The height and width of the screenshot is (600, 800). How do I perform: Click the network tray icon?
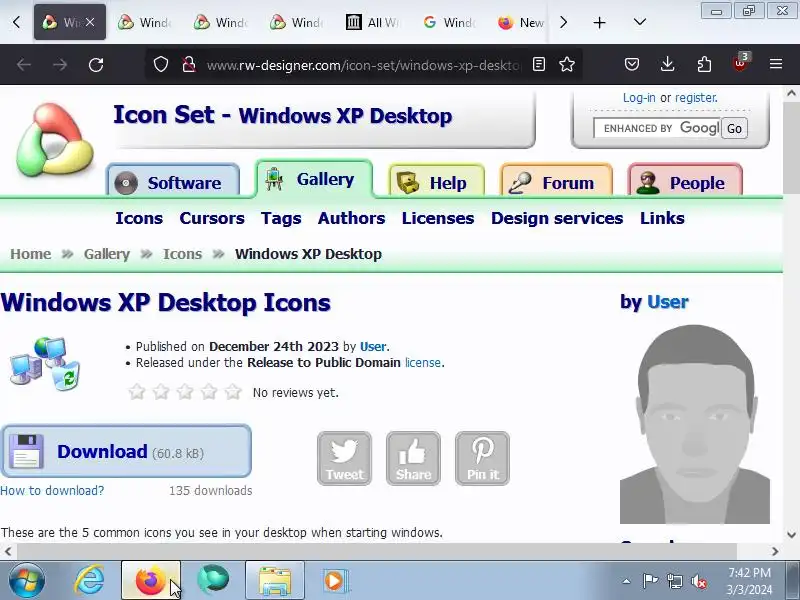[x=674, y=581]
